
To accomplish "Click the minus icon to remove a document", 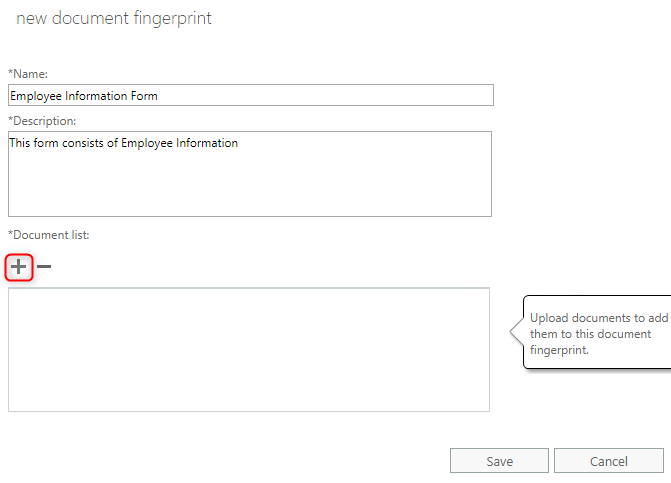I will 44,267.
